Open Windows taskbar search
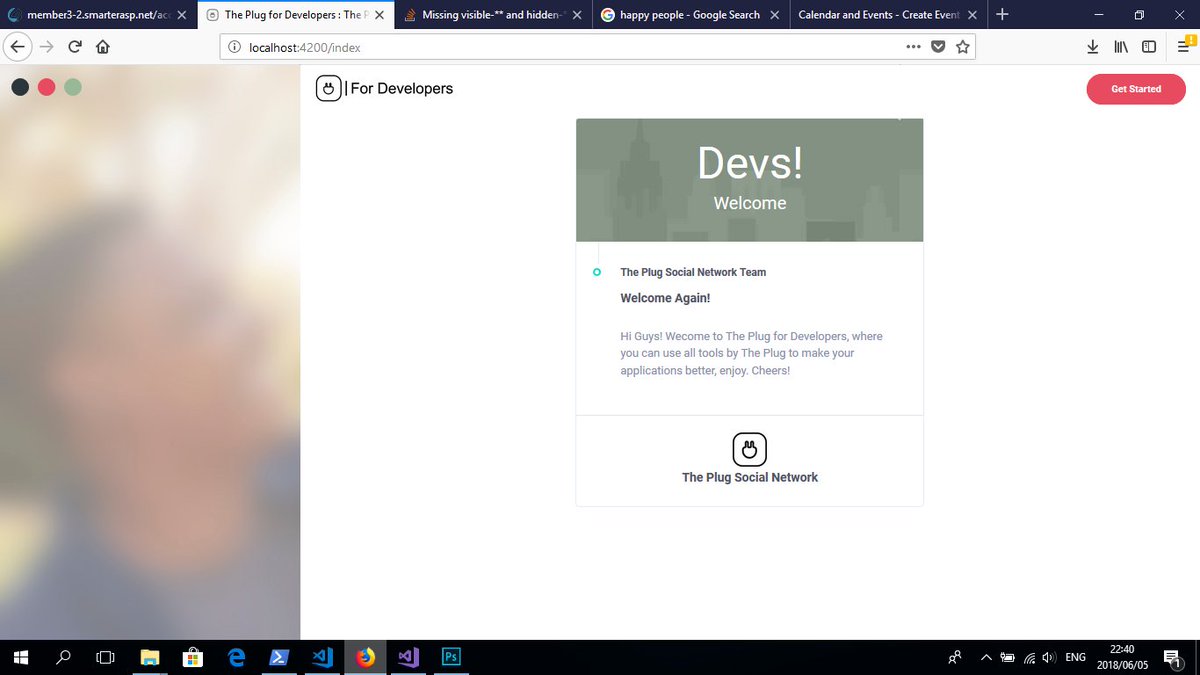The width and height of the screenshot is (1200, 675). coord(63,657)
